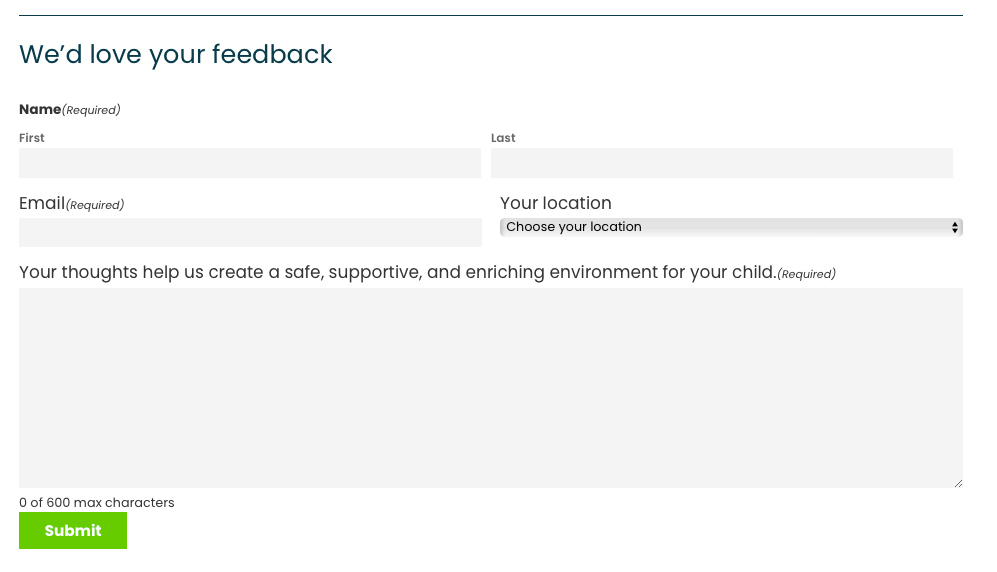Click the Your thoughts help us label
This screenshot has width=997, height=572.
397,272
